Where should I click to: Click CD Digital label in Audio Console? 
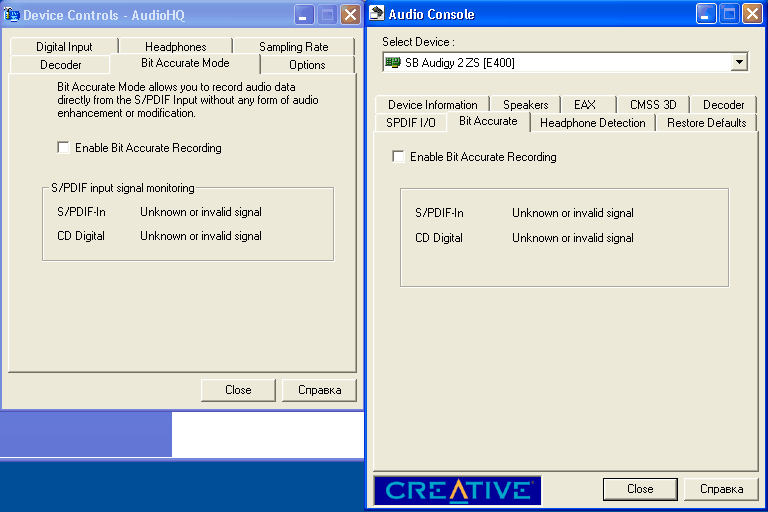tap(439, 238)
